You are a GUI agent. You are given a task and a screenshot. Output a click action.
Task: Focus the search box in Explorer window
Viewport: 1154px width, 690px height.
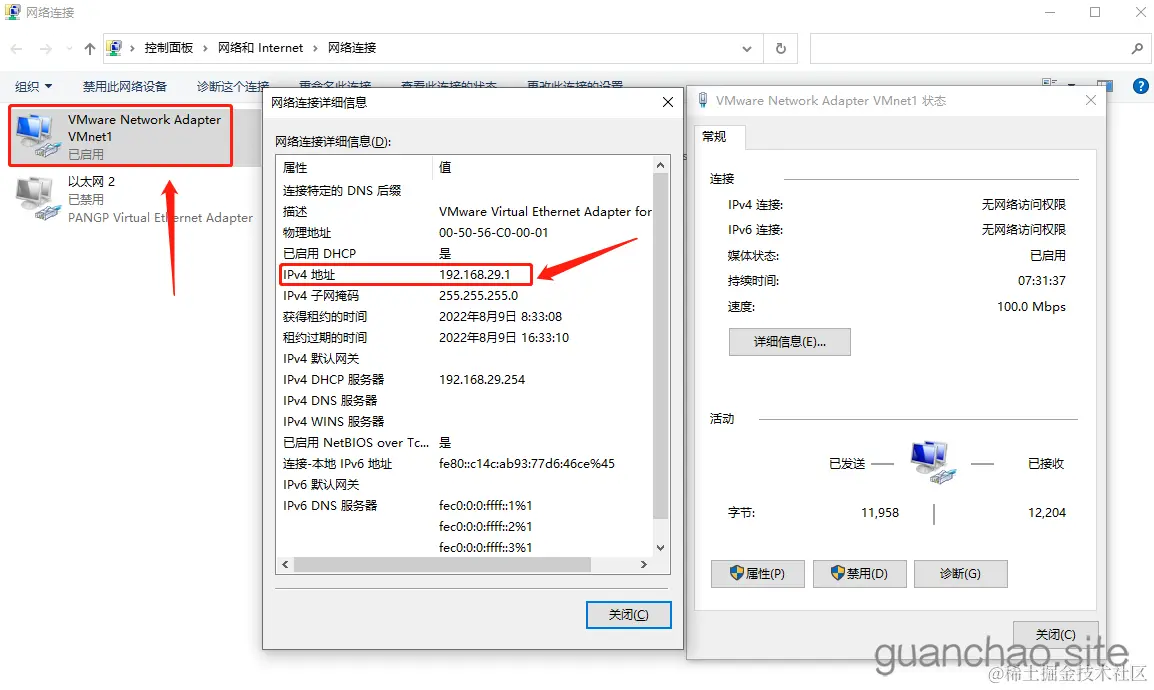pos(970,49)
